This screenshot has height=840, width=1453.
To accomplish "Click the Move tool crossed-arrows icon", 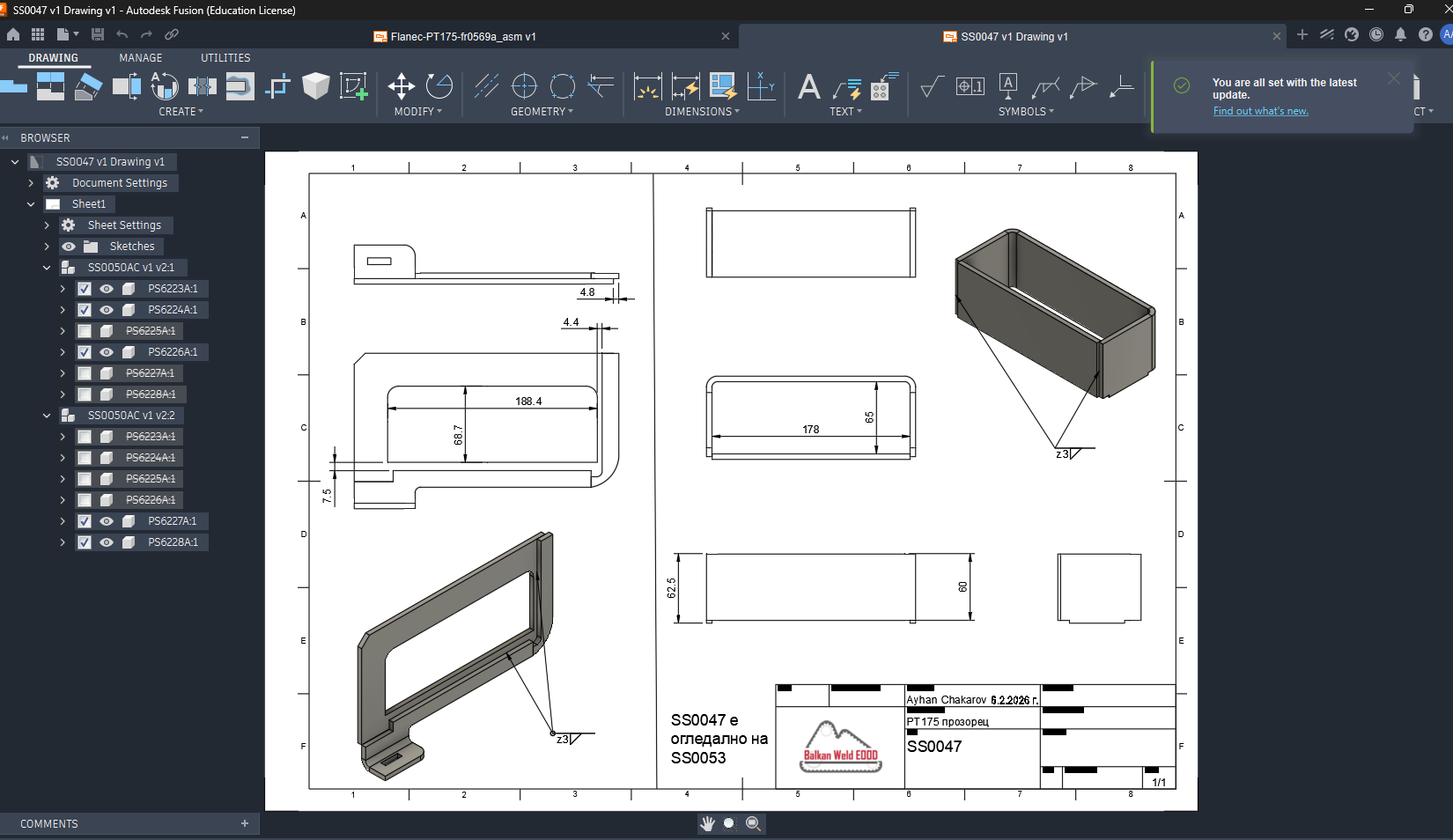I will (402, 86).
